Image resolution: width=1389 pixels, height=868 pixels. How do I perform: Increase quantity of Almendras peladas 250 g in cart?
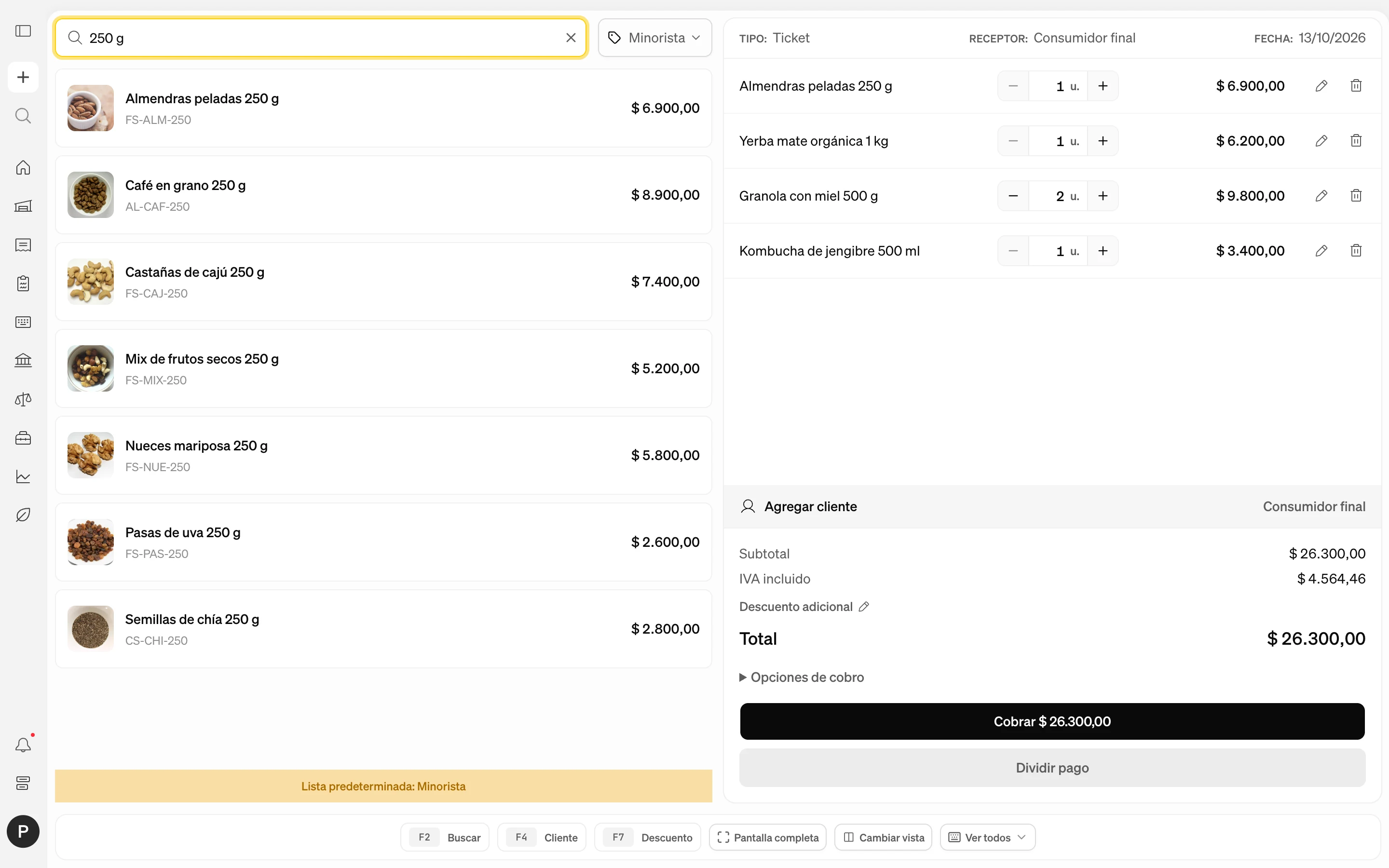1103,86
